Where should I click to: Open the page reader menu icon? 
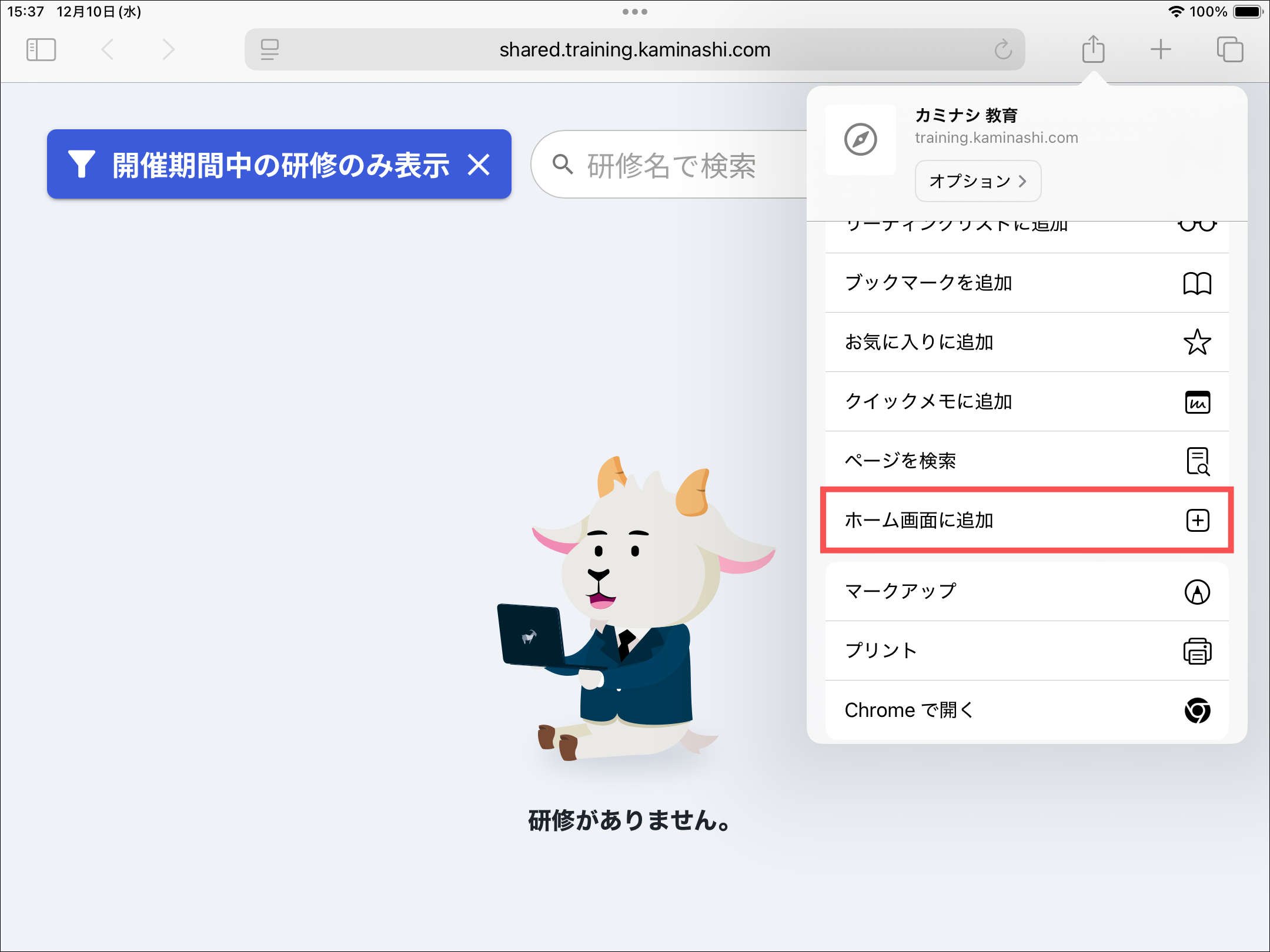click(270, 50)
